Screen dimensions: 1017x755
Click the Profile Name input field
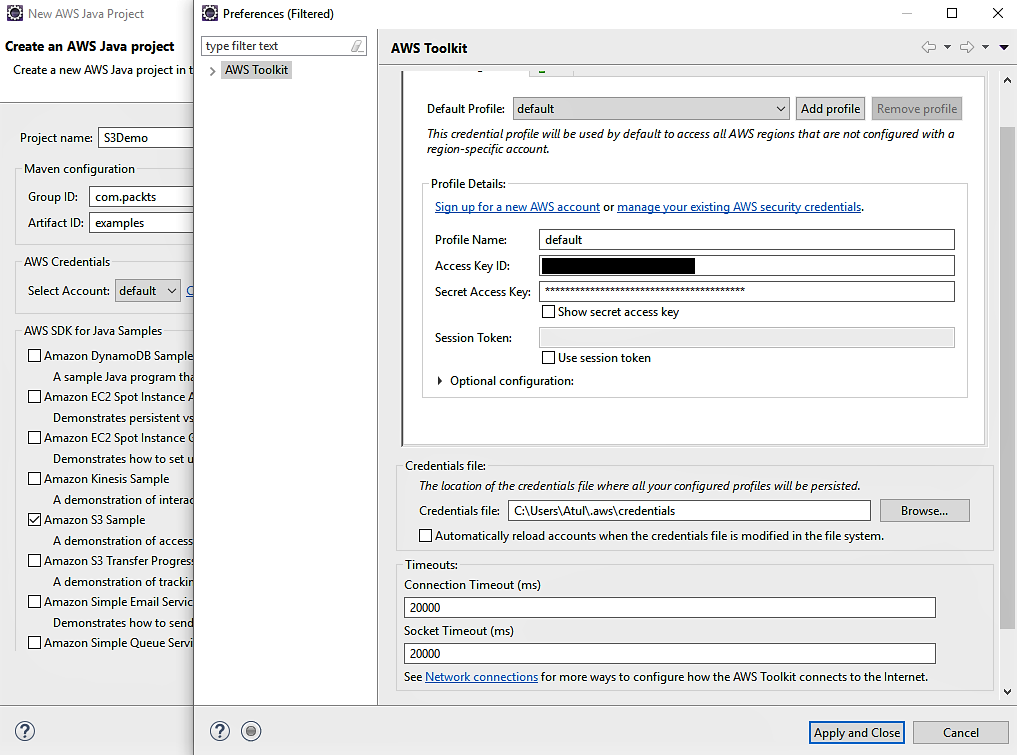[x=747, y=240]
